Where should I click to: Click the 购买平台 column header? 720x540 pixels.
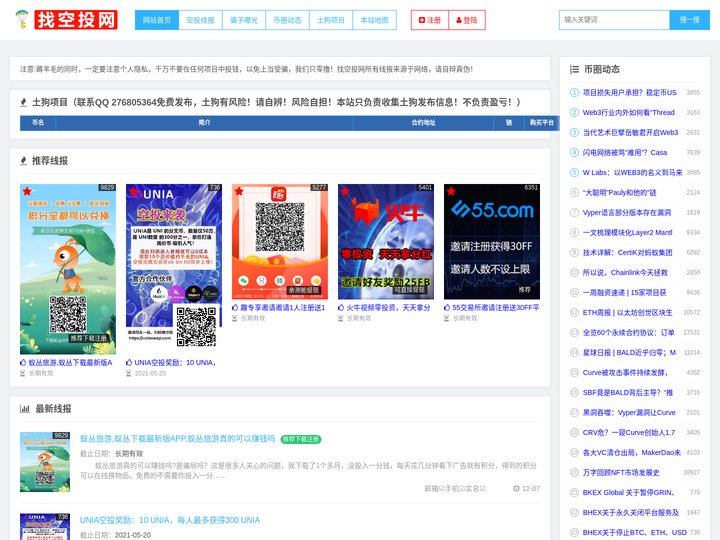click(542, 123)
